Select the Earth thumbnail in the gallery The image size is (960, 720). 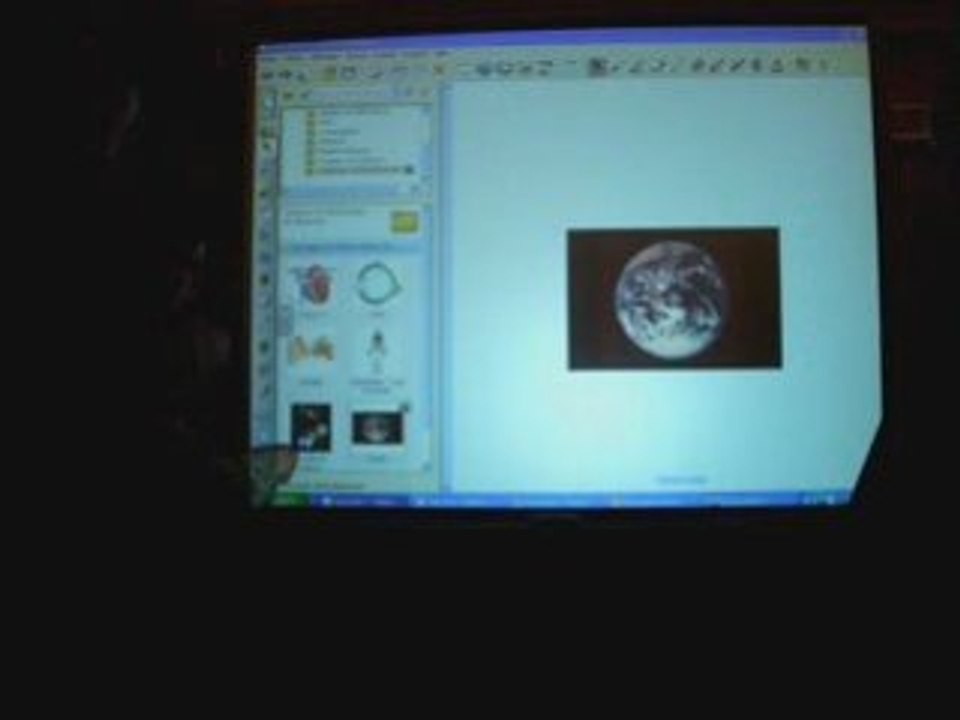pos(377,428)
